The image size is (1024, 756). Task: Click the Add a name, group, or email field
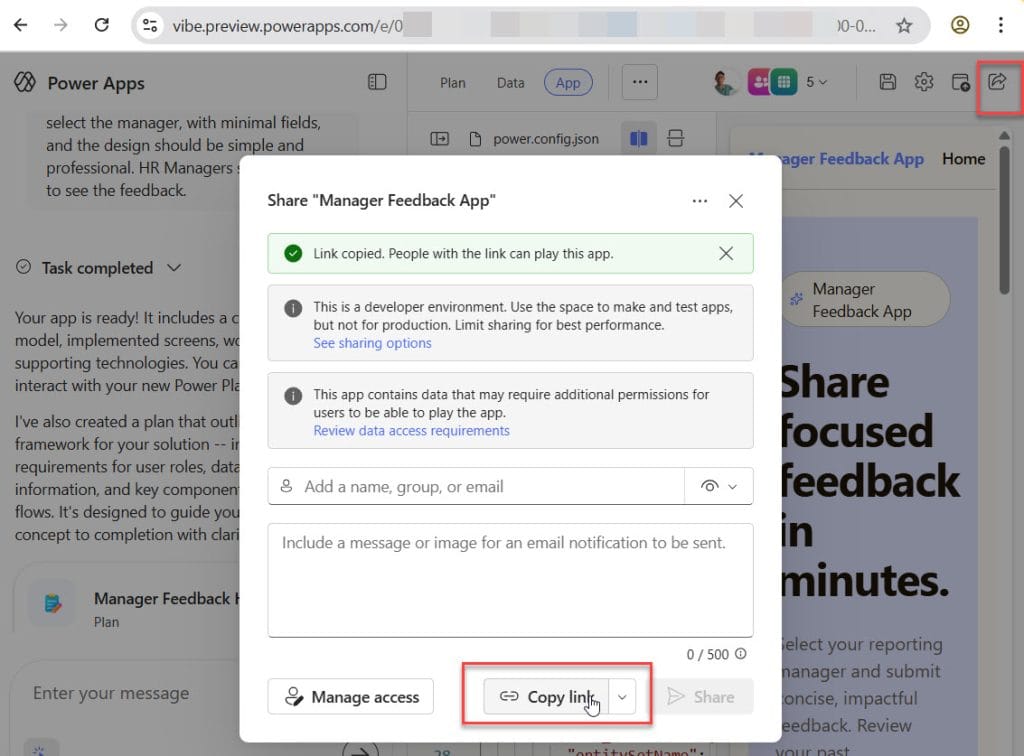[x=450, y=486]
